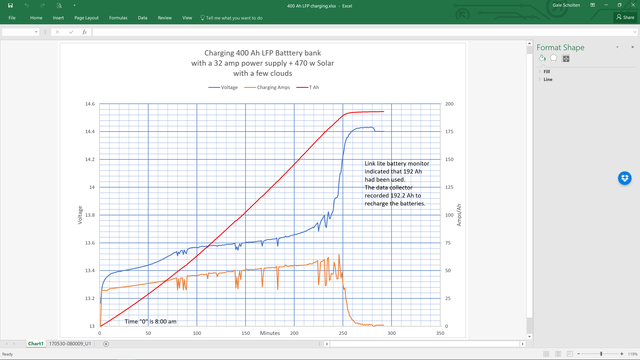This screenshot has height=360, width=640.
Task: Click vertical scrollbar down arrow
Action: pos(529,337)
